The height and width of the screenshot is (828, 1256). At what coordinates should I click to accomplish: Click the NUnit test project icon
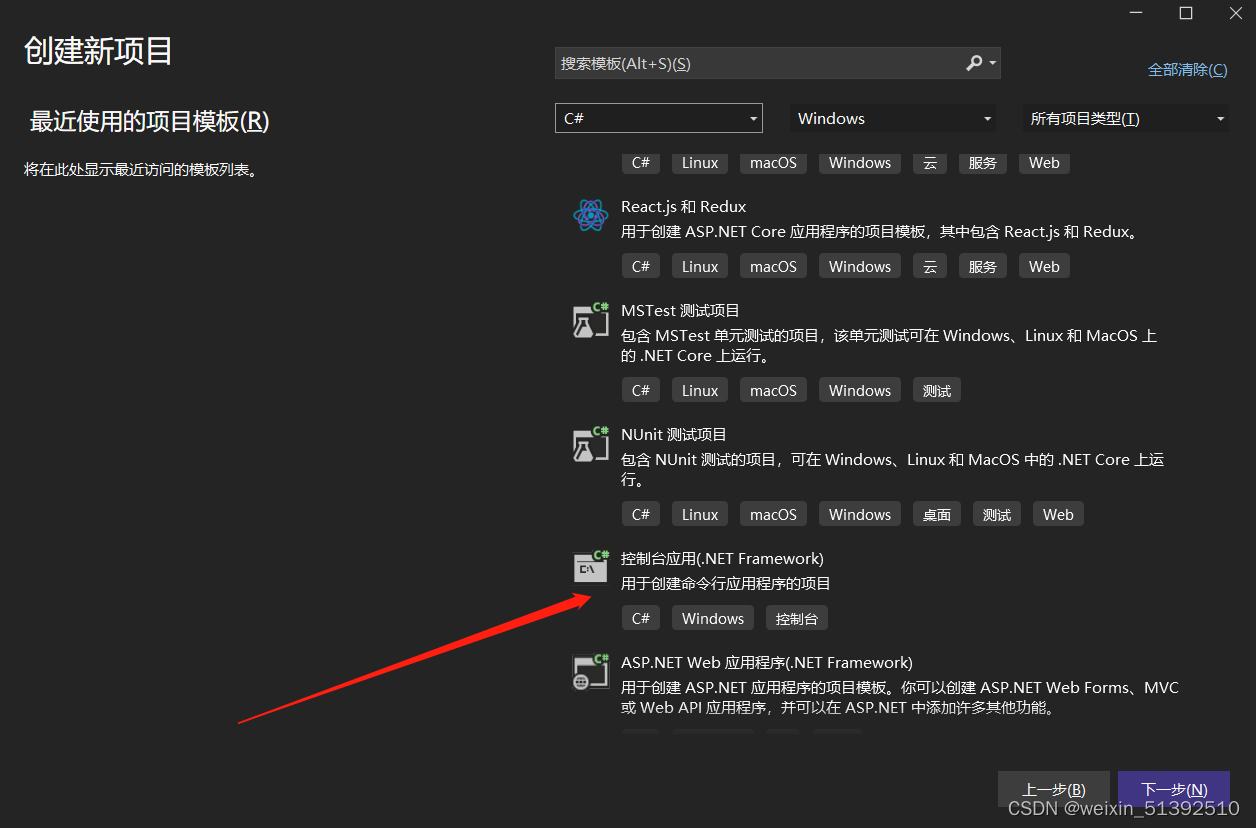pos(590,444)
